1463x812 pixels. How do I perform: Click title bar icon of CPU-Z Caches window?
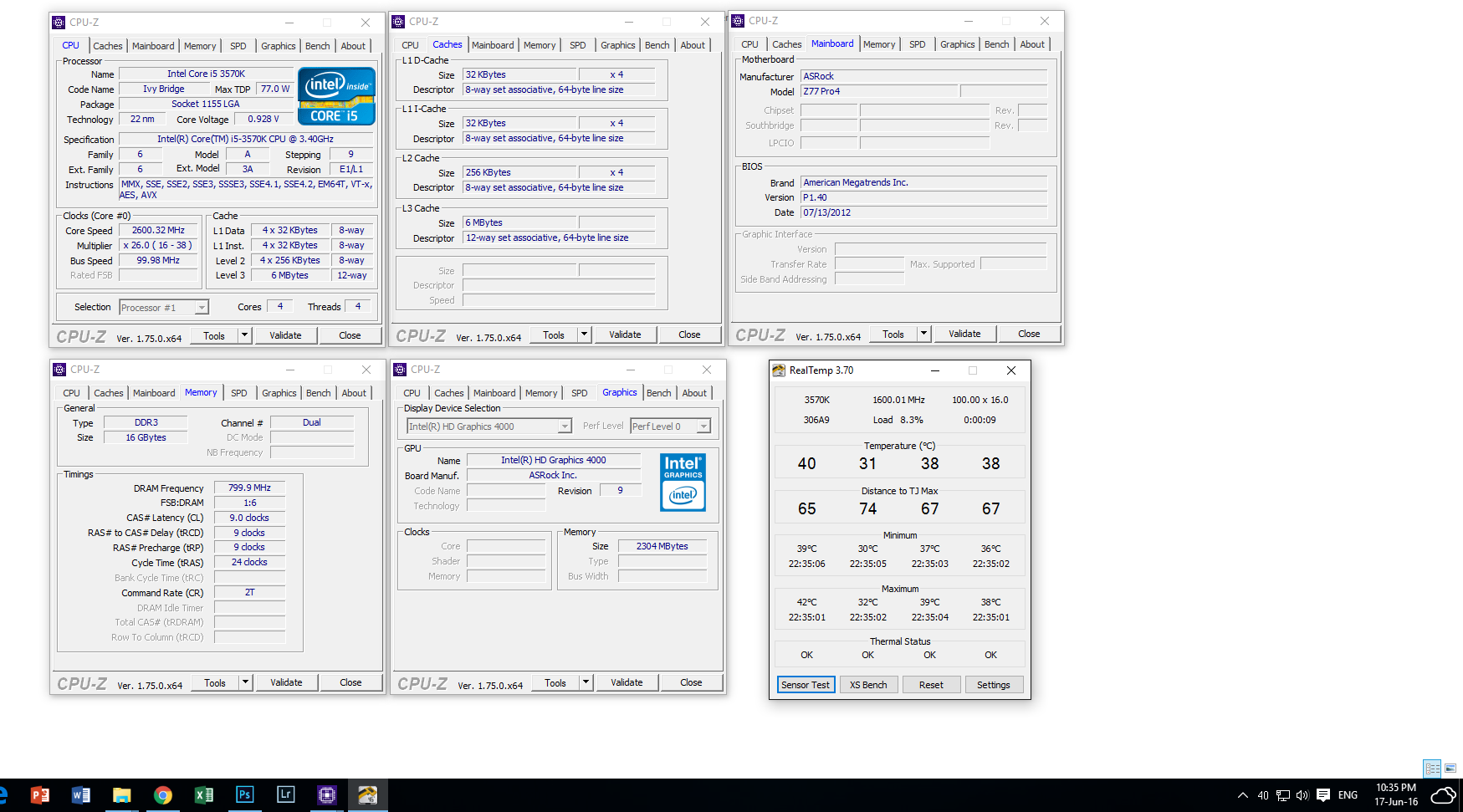(398, 22)
